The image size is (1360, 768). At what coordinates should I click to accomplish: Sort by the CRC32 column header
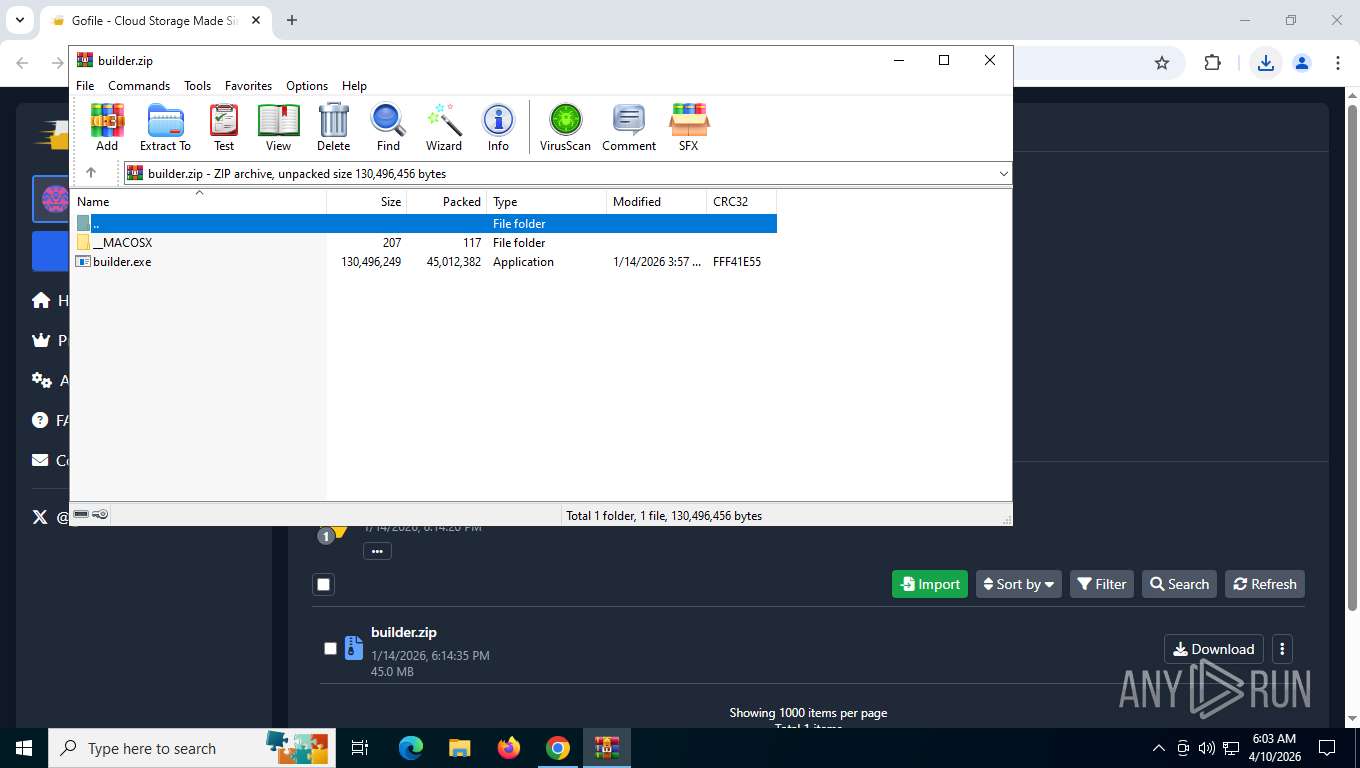pyautogui.click(x=742, y=201)
